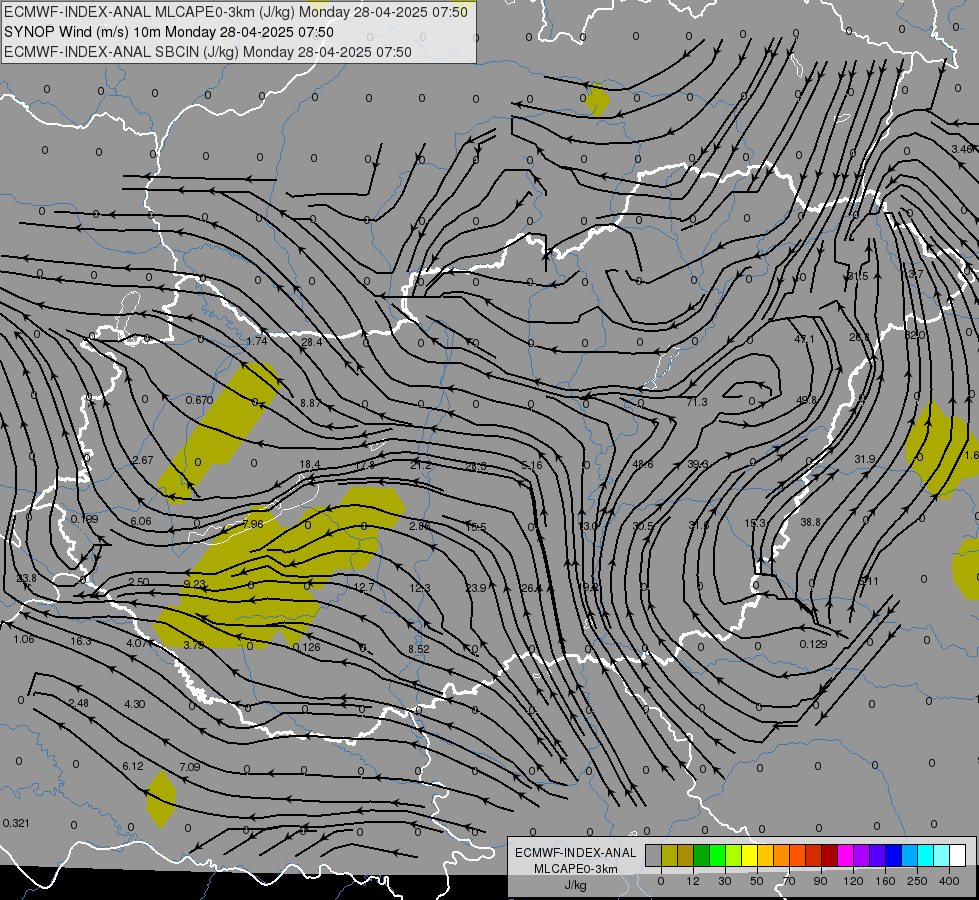The height and width of the screenshot is (900, 979).
Task: Click the 7.09 map value
Action: [190, 766]
